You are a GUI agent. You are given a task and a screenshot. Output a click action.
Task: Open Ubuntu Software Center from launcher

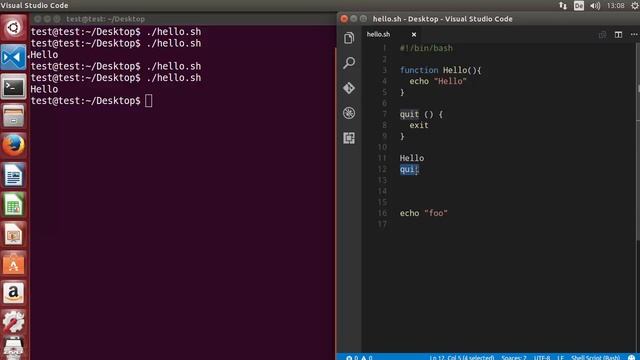(13, 264)
